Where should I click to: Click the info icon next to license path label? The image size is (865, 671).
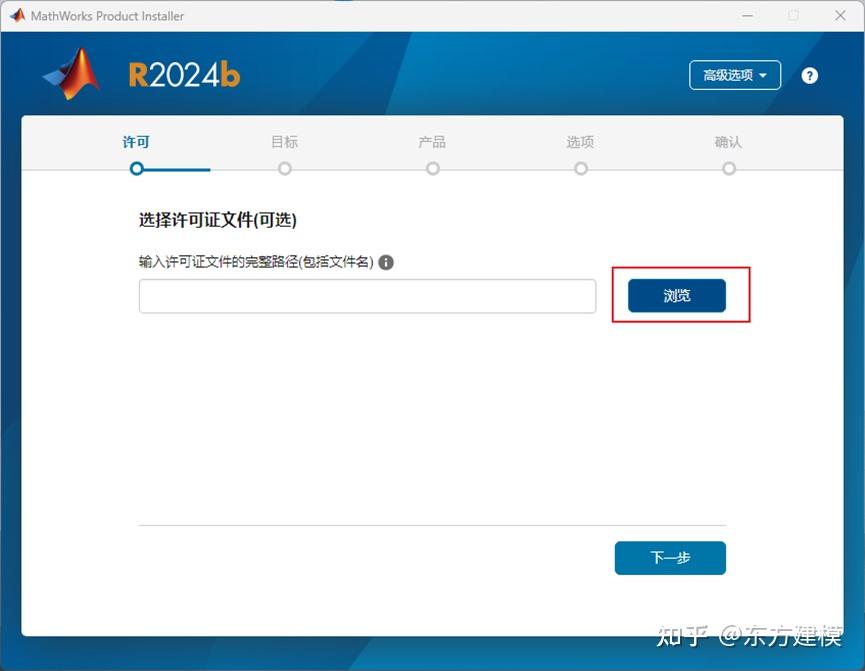(x=386, y=262)
